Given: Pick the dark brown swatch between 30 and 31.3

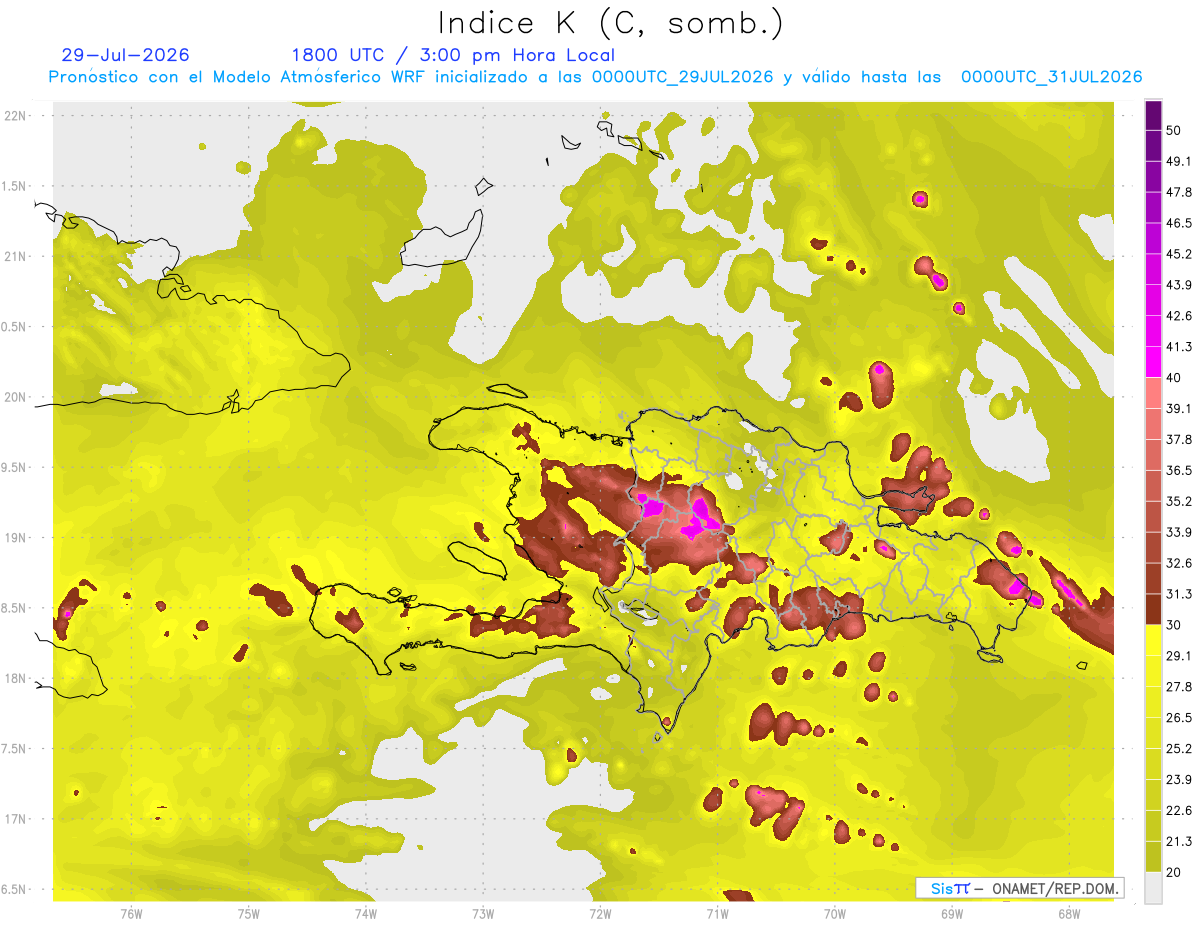Looking at the screenshot, I should click(x=1153, y=609).
